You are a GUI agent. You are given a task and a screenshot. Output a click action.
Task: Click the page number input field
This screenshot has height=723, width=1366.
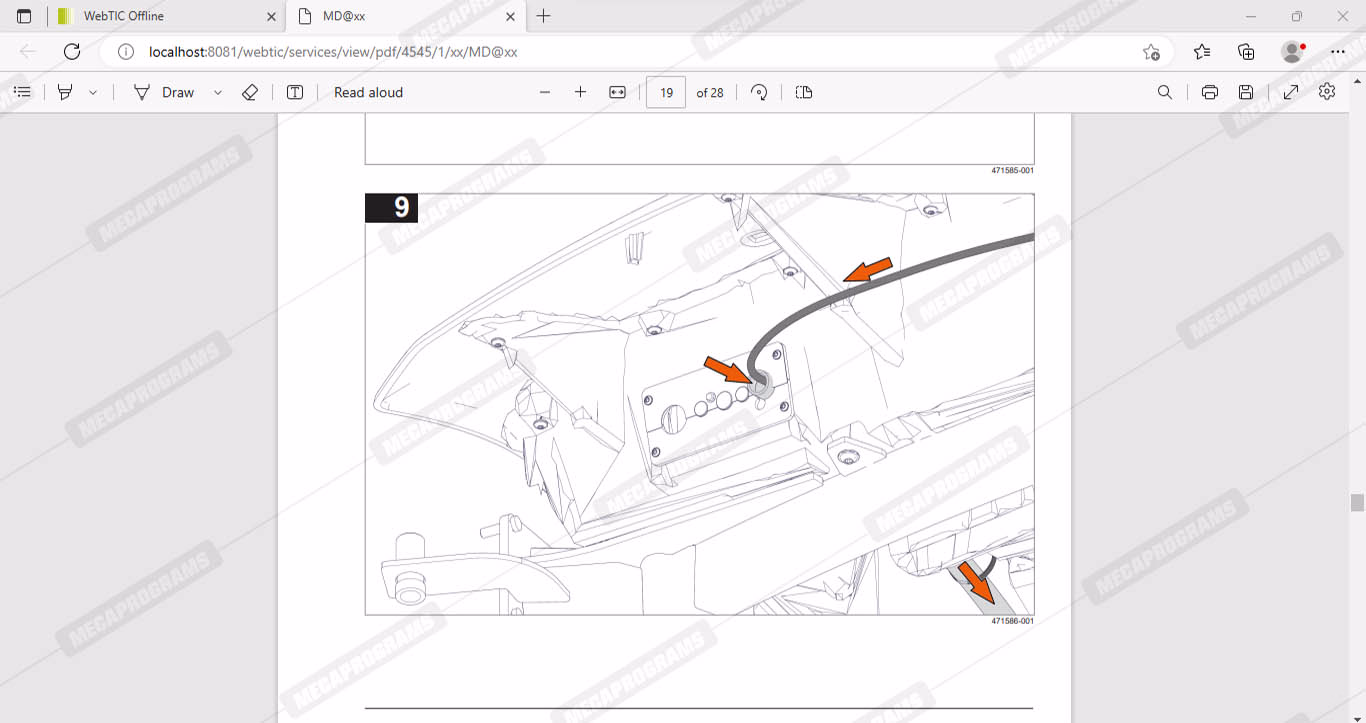666,92
